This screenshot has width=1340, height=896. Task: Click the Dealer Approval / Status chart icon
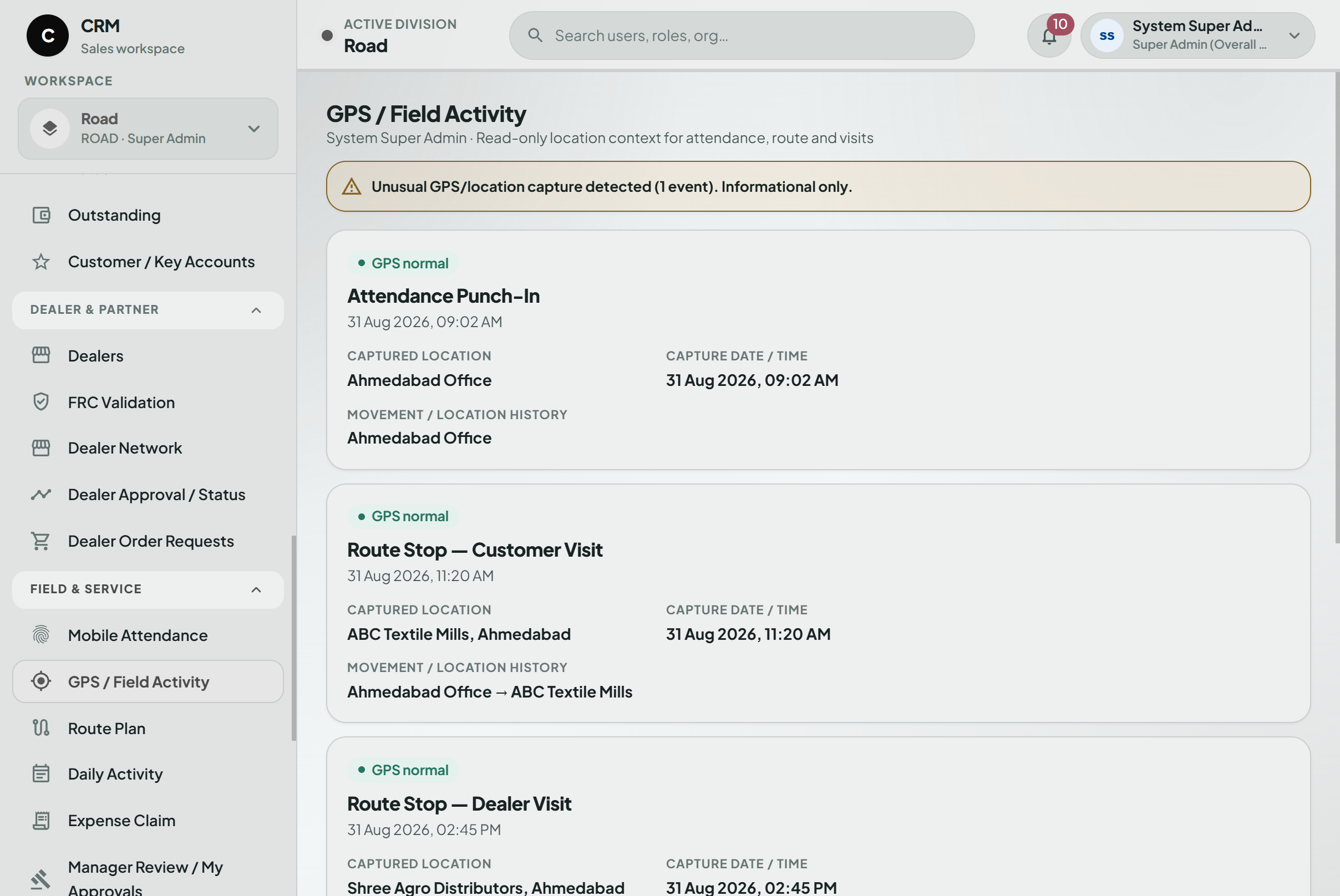point(41,495)
